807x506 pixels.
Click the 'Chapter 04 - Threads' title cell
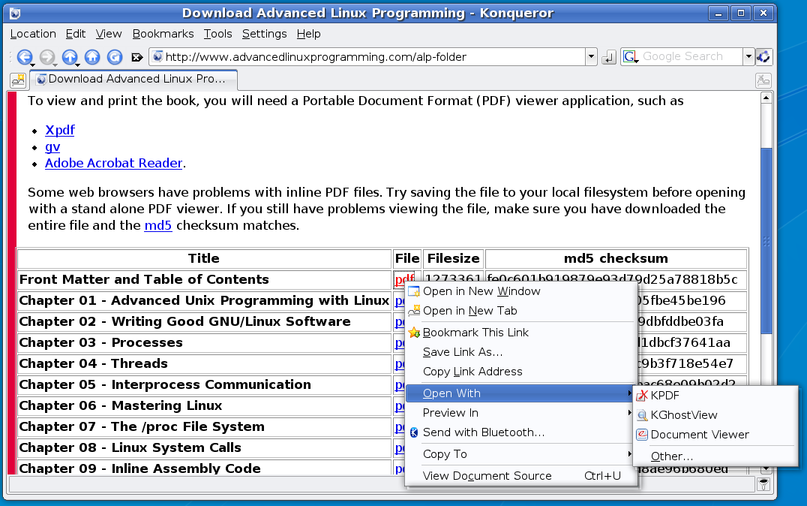coord(204,363)
